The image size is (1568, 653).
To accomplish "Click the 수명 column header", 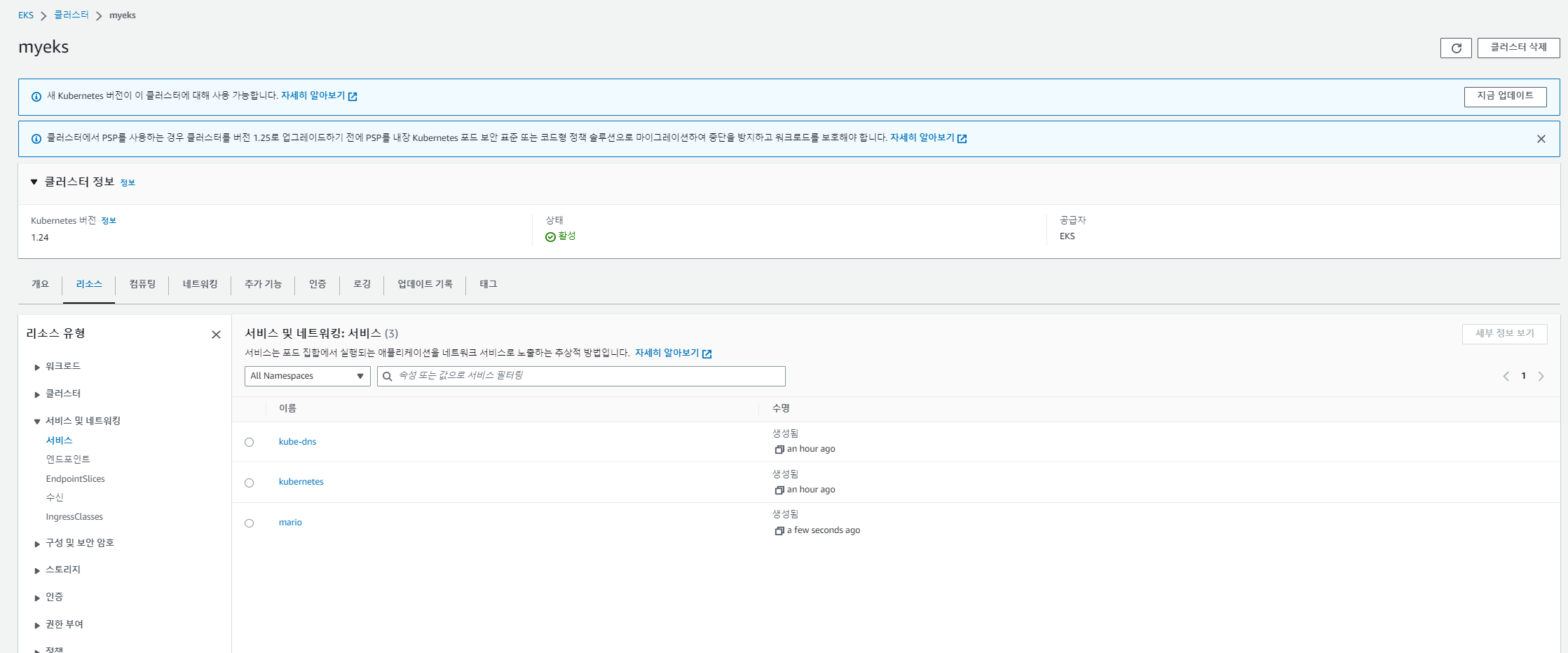I will pyautogui.click(x=781, y=408).
